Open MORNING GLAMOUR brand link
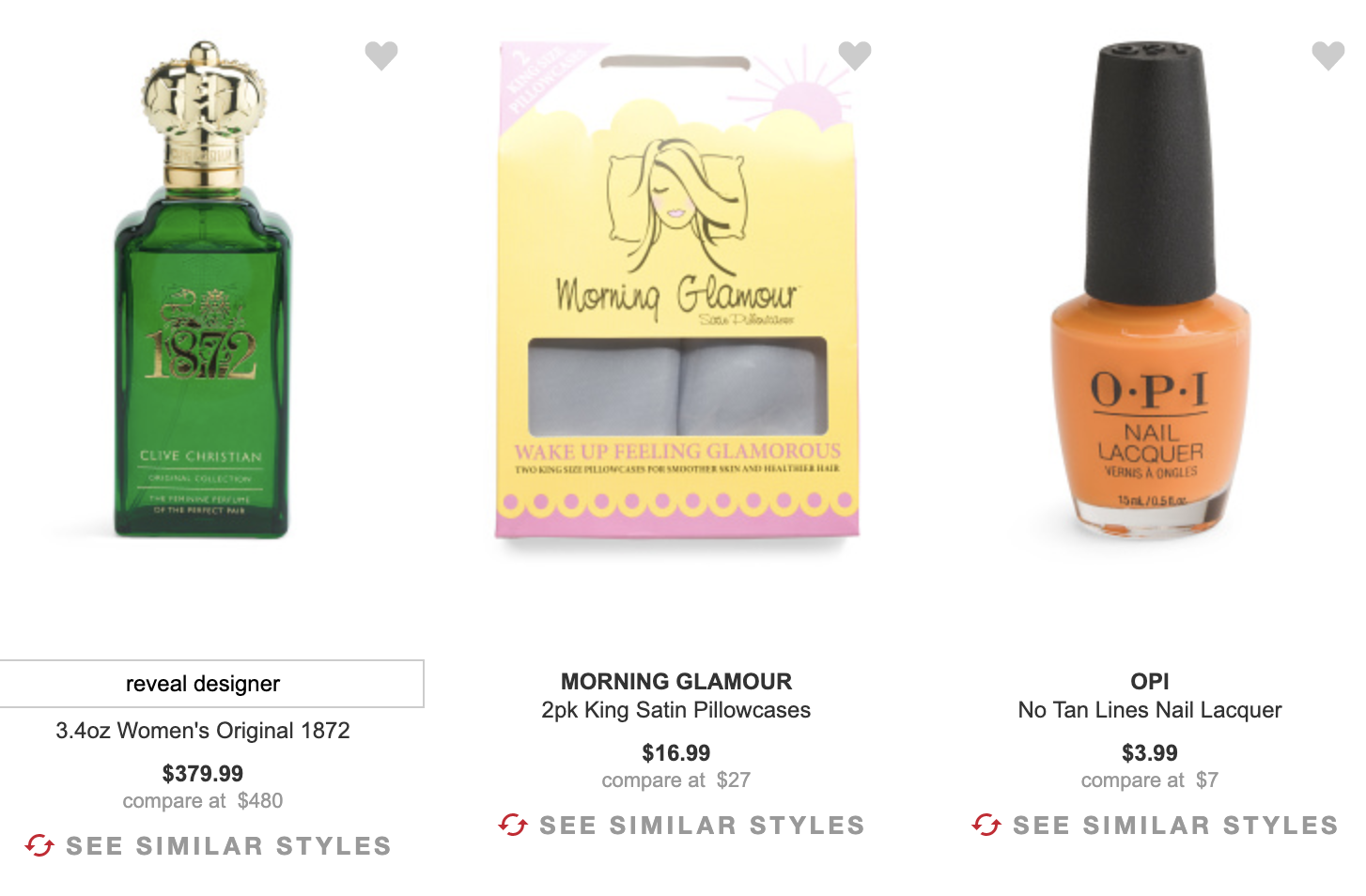This screenshot has width=1366, height=896. (x=676, y=682)
